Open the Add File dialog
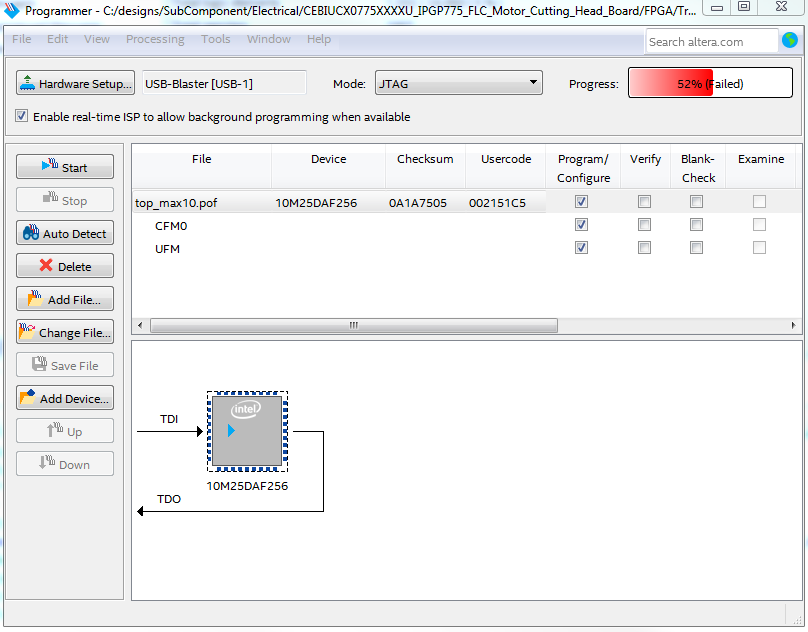This screenshot has height=632, width=808. [x=65, y=299]
